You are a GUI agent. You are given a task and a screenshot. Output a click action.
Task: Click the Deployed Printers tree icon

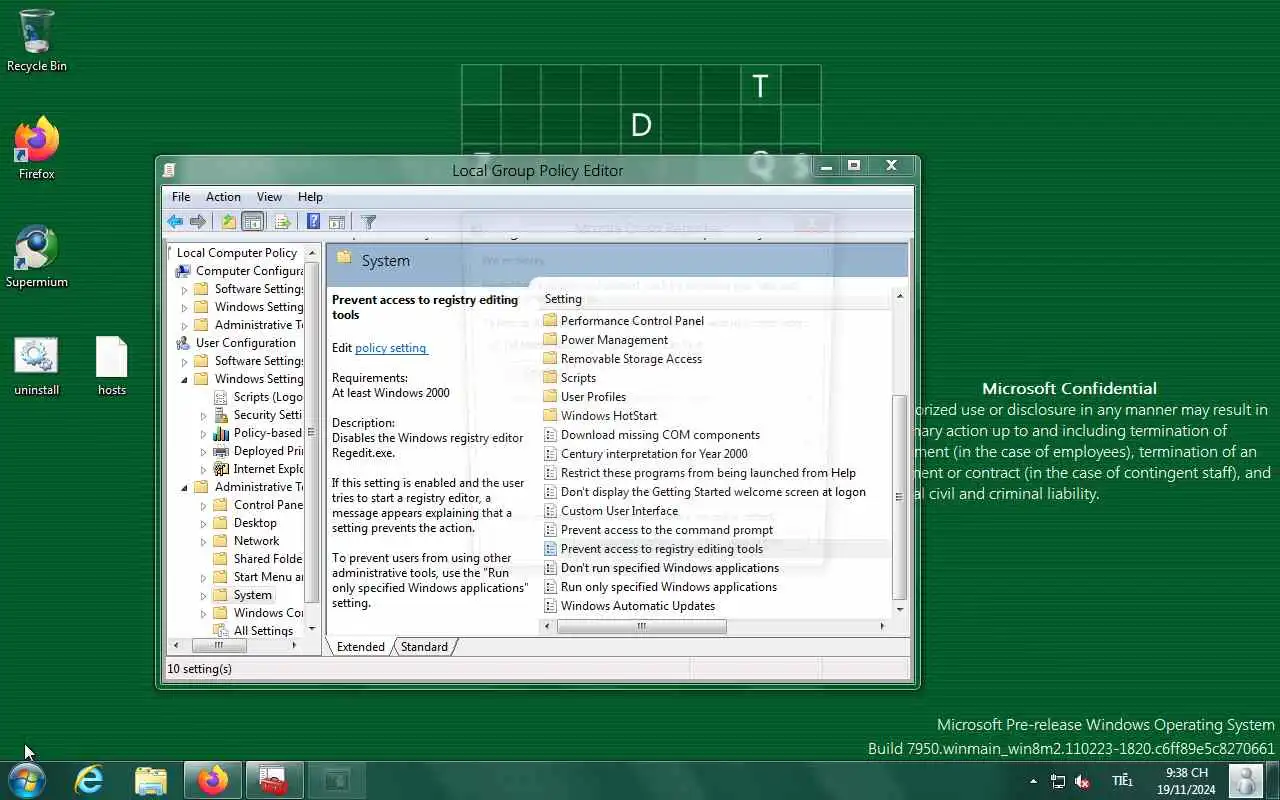(x=221, y=451)
